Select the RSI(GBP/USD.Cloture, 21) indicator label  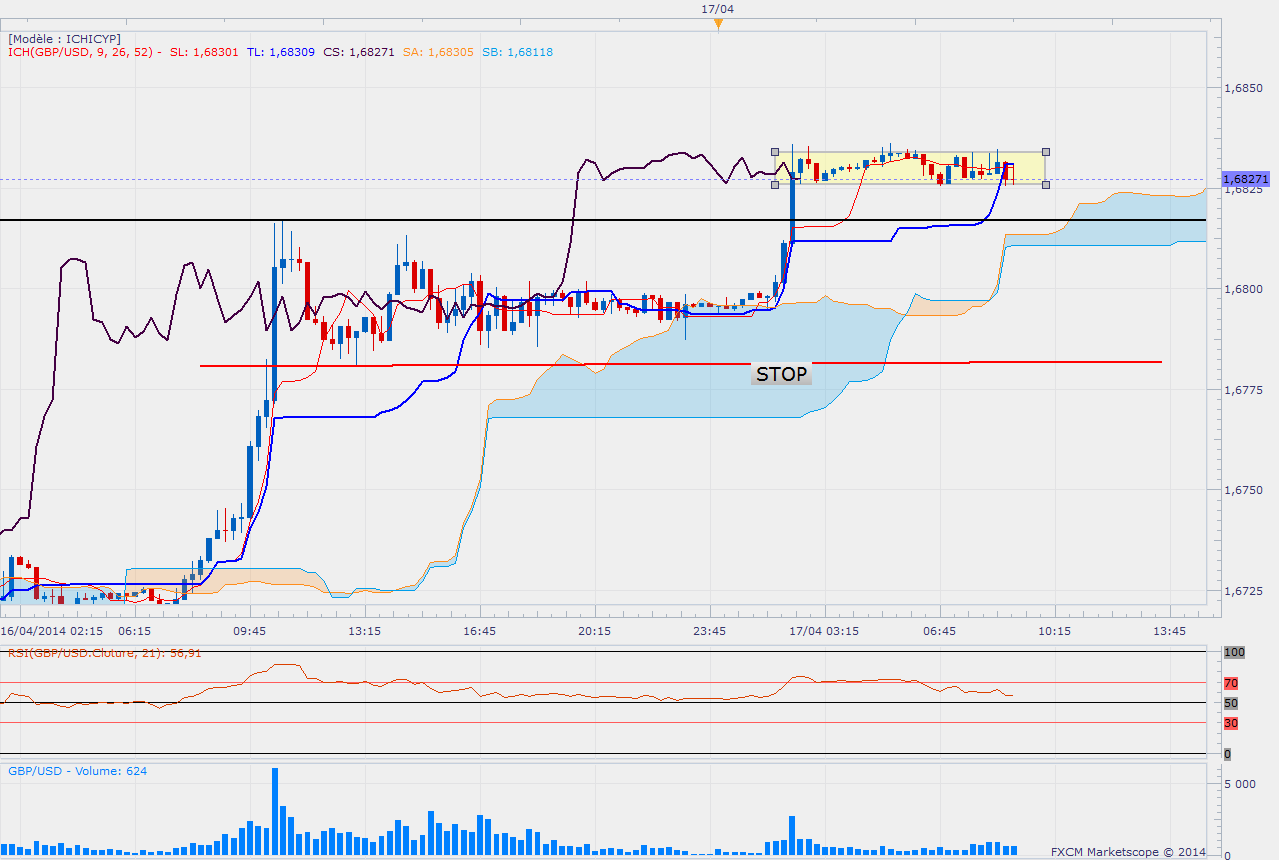pyautogui.click(x=105, y=653)
